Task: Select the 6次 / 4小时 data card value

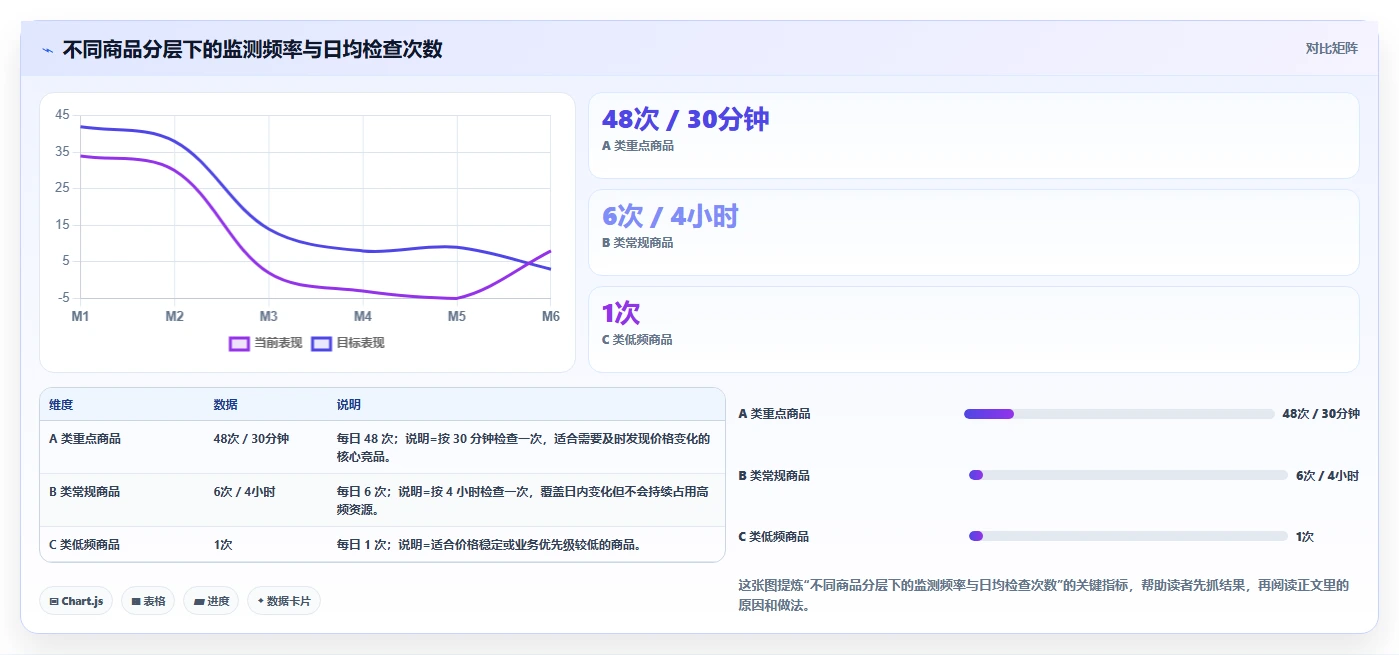Action: pyautogui.click(x=670, y=216)
